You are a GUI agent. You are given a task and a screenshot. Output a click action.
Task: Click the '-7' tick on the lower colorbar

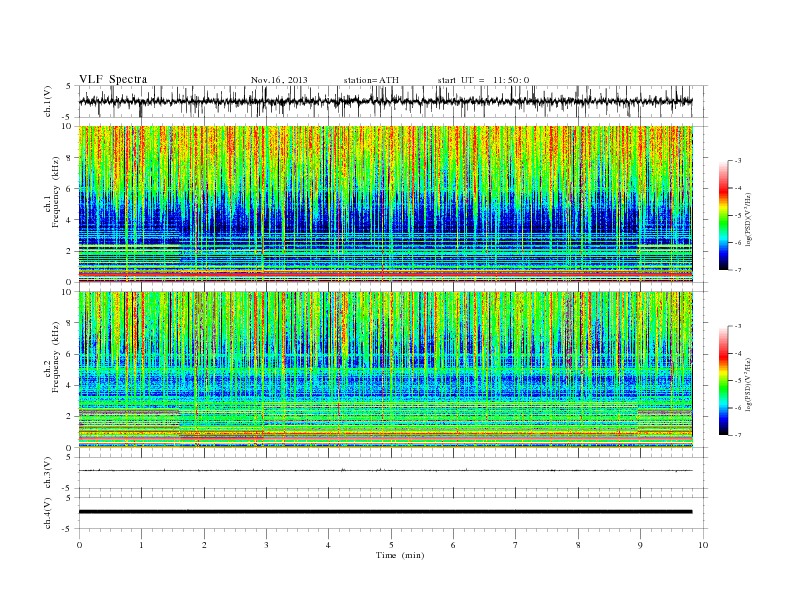(737, 435)
